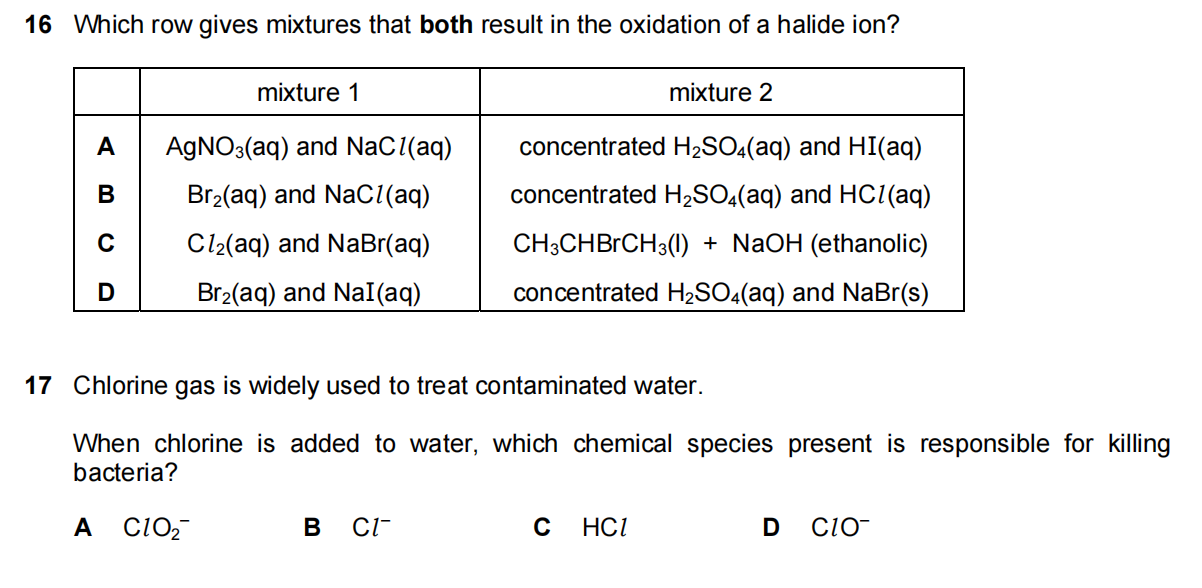Image resolution: width=1202 pixels, height=588 pixels.
Task: Click the concentrated H2SO4 and NaBr(s) cell
Action: tap(720, 293)
